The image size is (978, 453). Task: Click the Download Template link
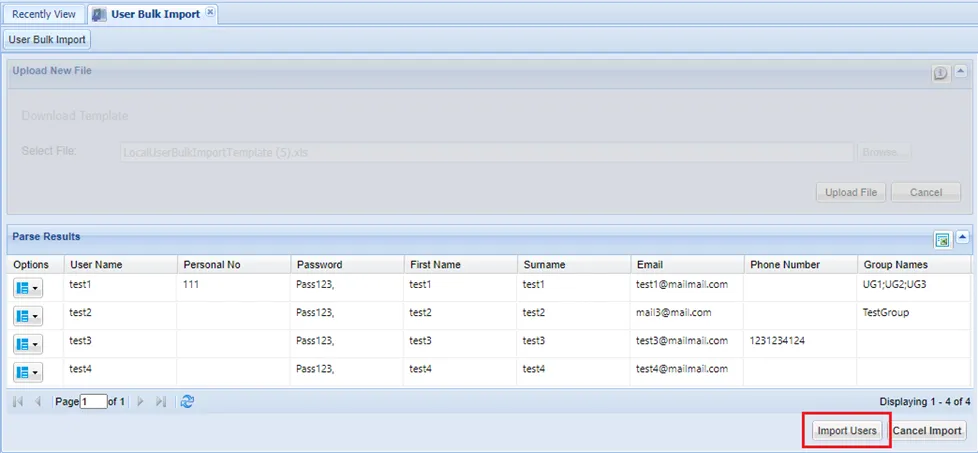[x=75, y=115]
